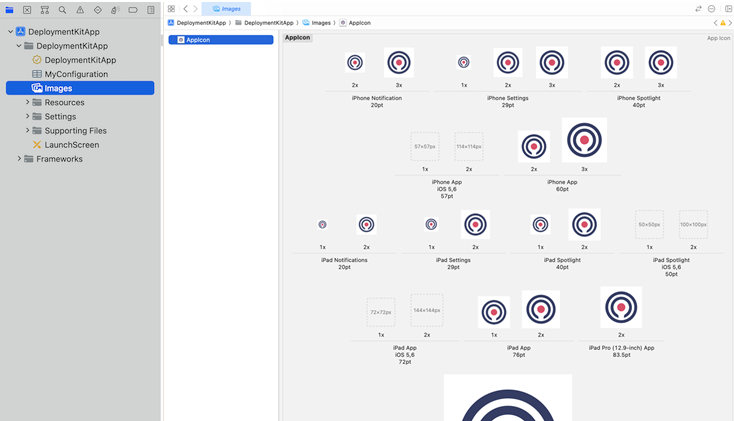Viewport: 734px width, 421px height.
Task: Select iPhone Spotlight 3x icon slot
Action: click(x=661, y=62)
